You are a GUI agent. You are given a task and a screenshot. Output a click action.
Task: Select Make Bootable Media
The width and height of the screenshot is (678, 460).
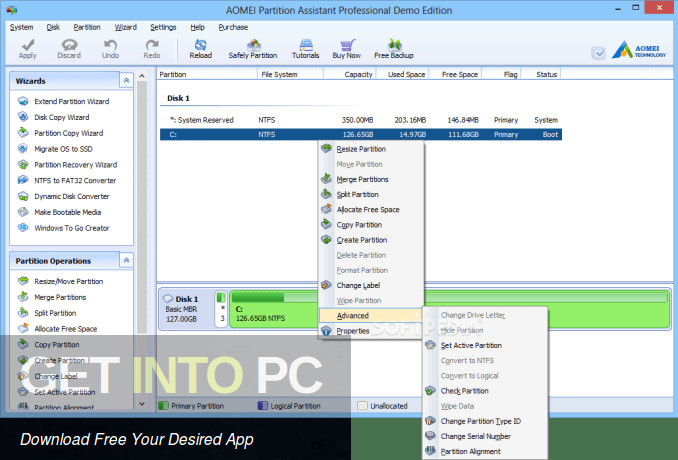point(68,212)
